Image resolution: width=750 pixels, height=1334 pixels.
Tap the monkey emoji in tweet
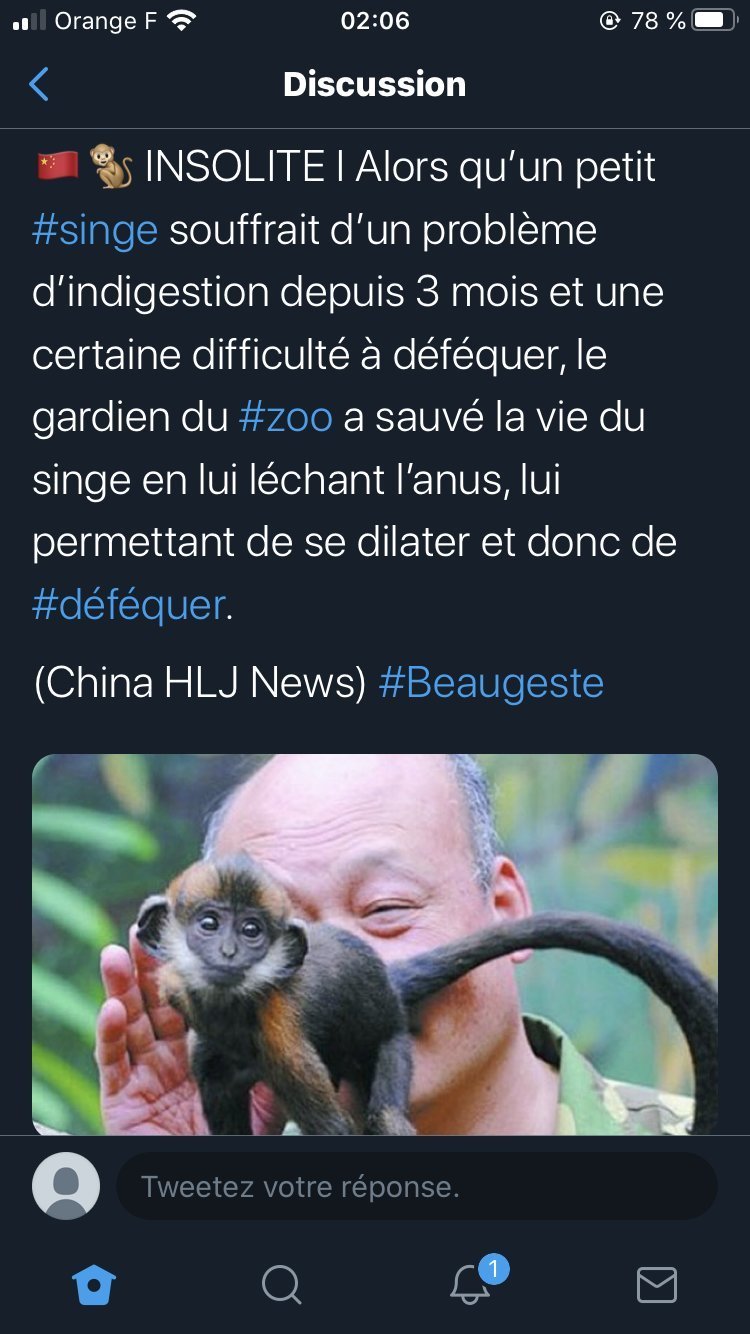coord(111,166)
